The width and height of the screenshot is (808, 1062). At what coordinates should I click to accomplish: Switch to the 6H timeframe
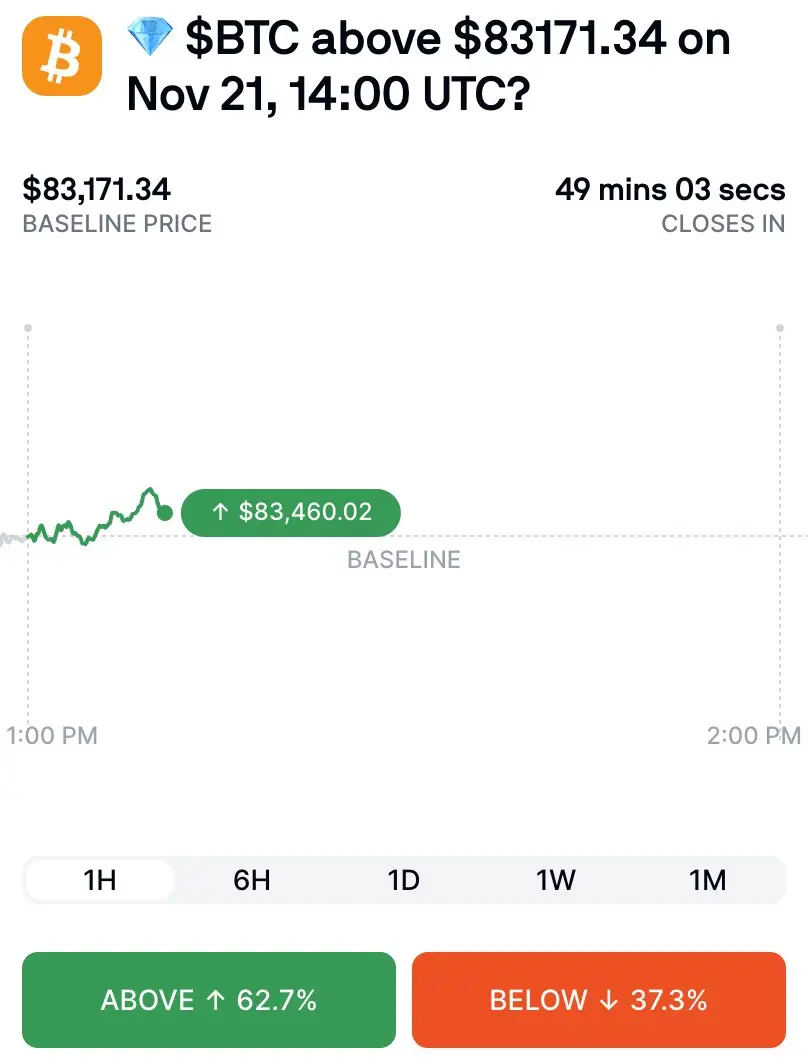(x=252, y=880)
